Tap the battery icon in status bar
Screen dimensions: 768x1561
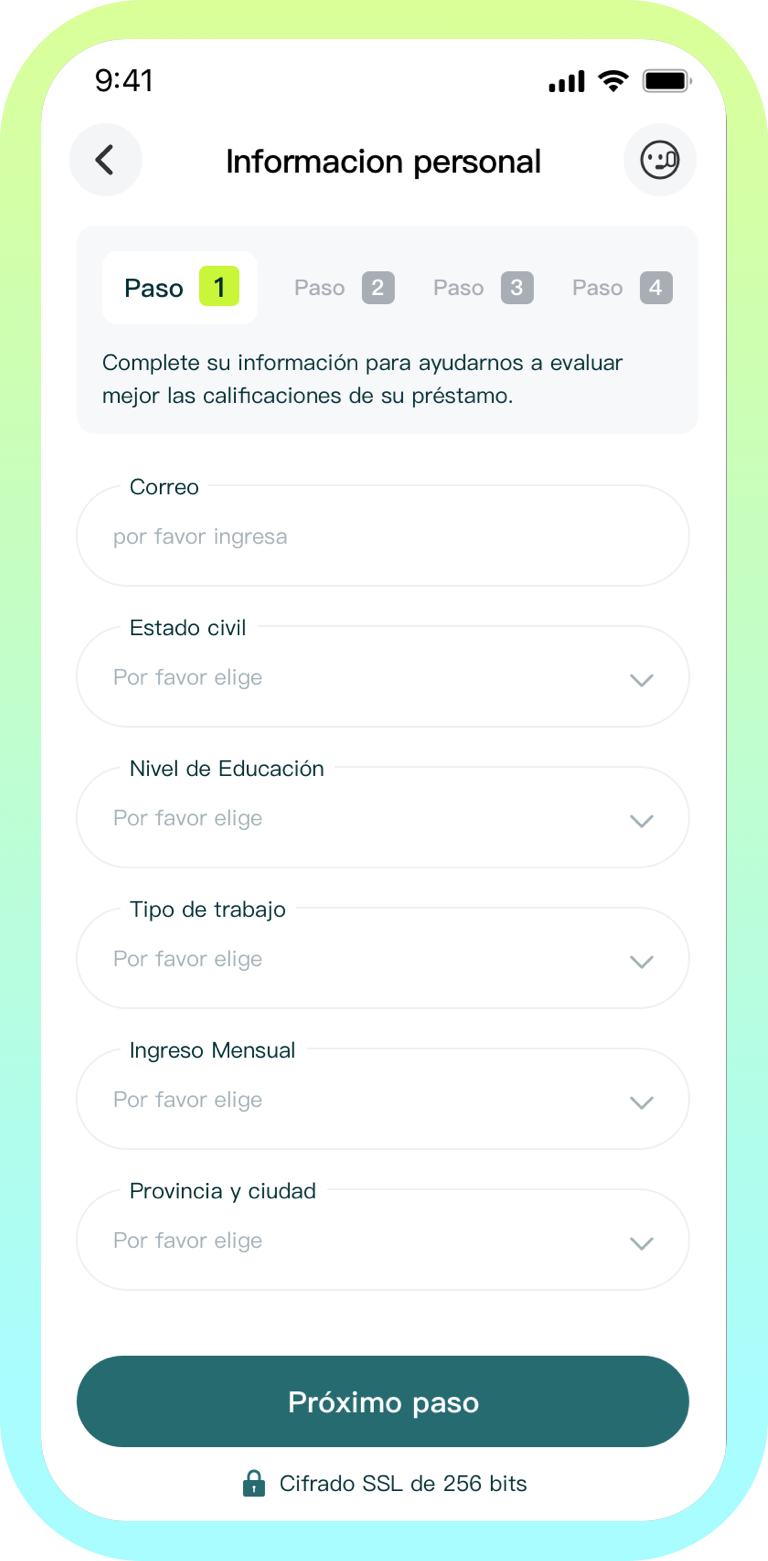click(666, 81)
